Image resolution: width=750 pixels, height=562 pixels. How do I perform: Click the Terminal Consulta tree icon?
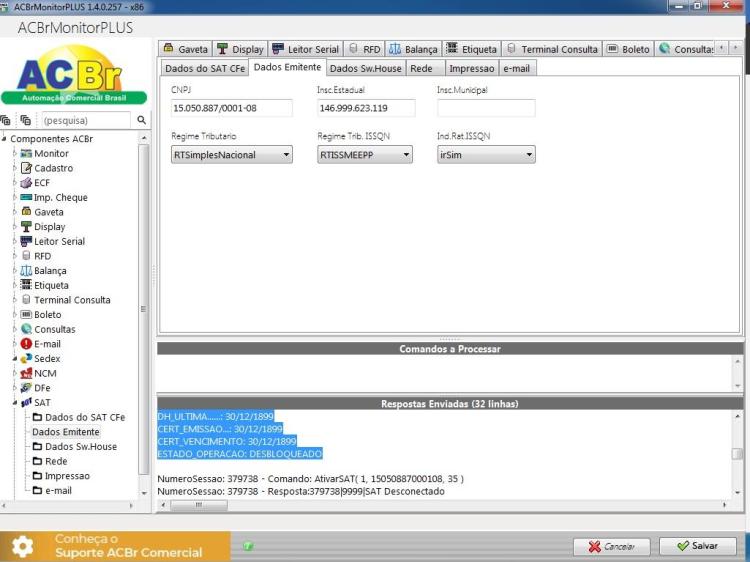26,300
